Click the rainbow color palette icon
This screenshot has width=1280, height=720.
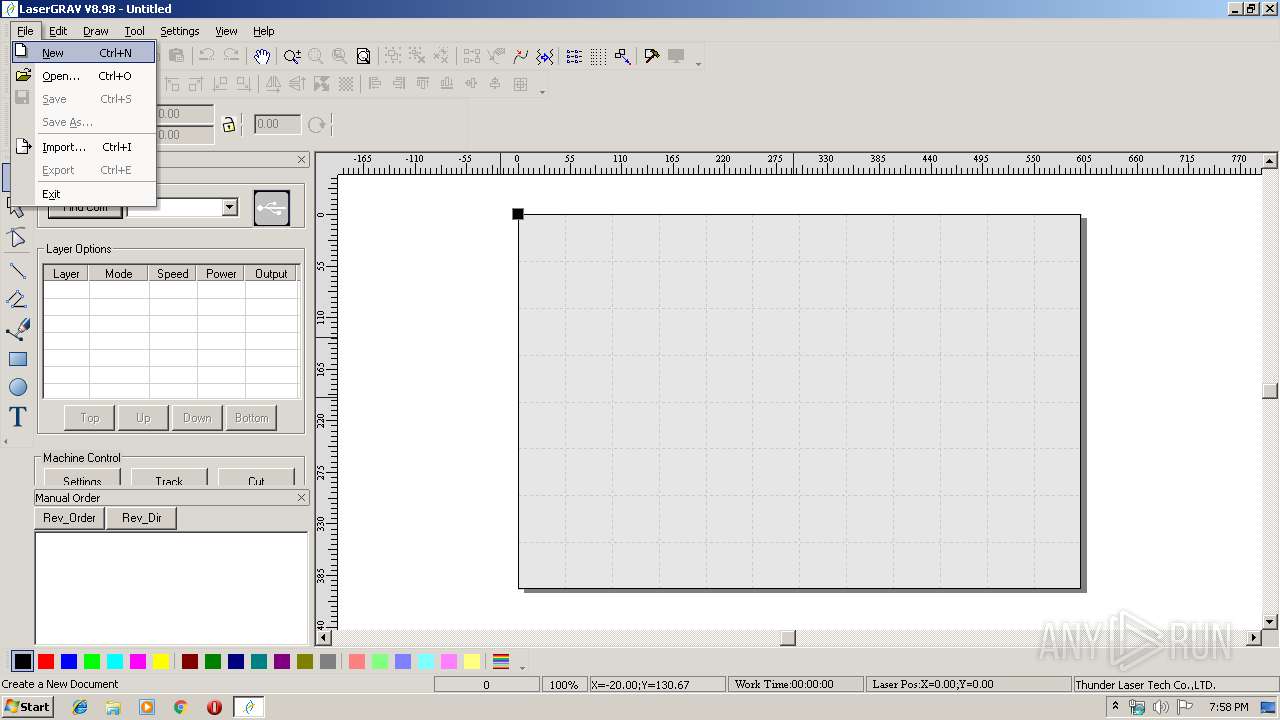pyautogui.click(x=501, y=661)
